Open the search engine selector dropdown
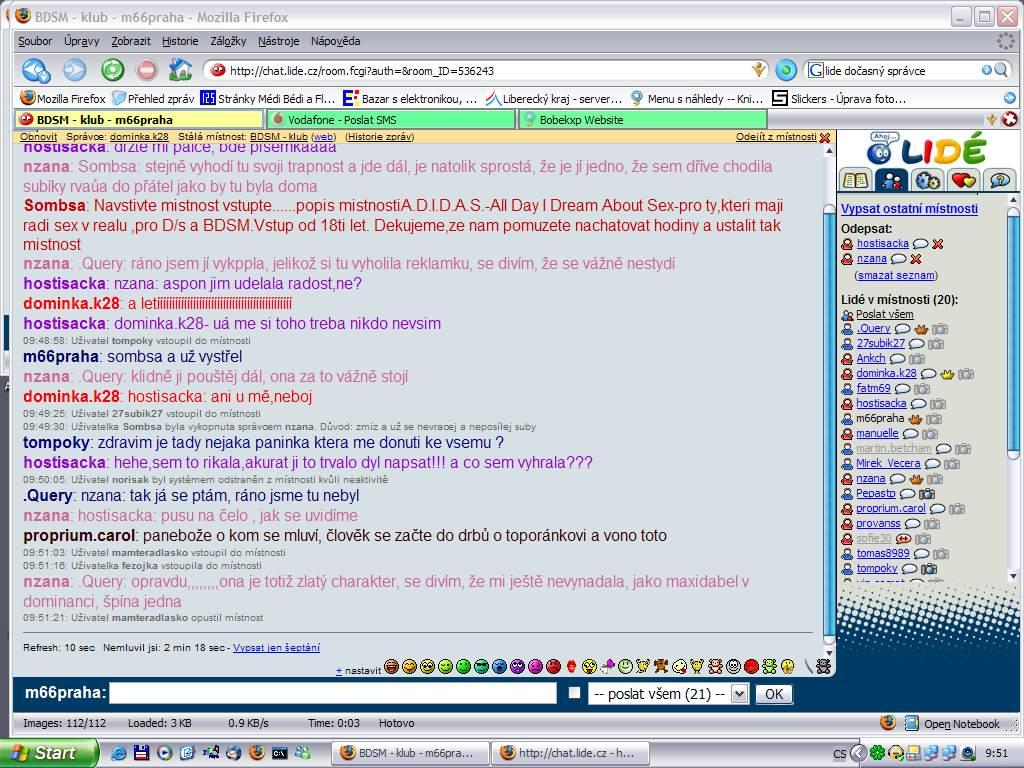 [x=816, y=70]
